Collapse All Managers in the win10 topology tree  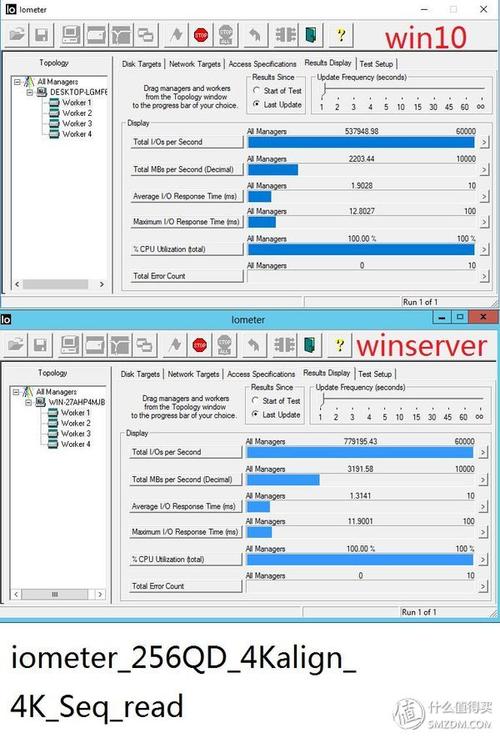[17, 82]
